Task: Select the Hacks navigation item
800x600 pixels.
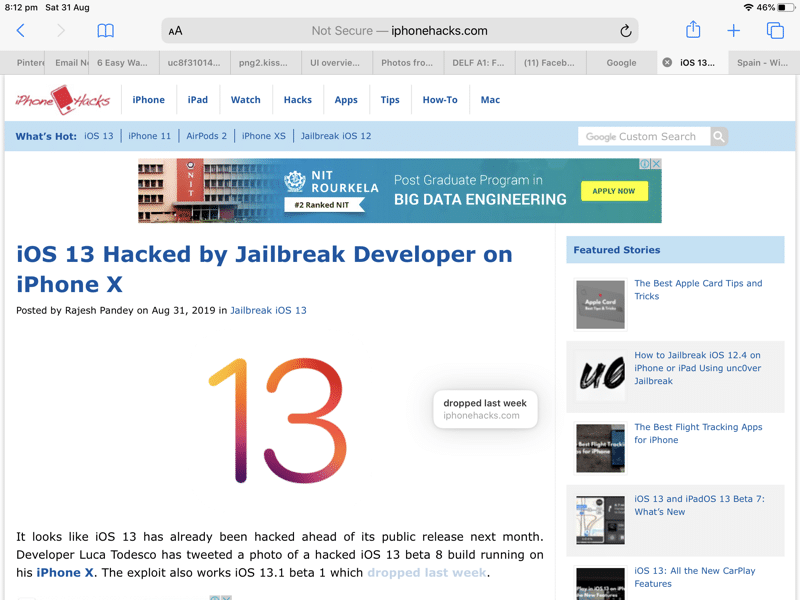Action: tap(297, 100)
